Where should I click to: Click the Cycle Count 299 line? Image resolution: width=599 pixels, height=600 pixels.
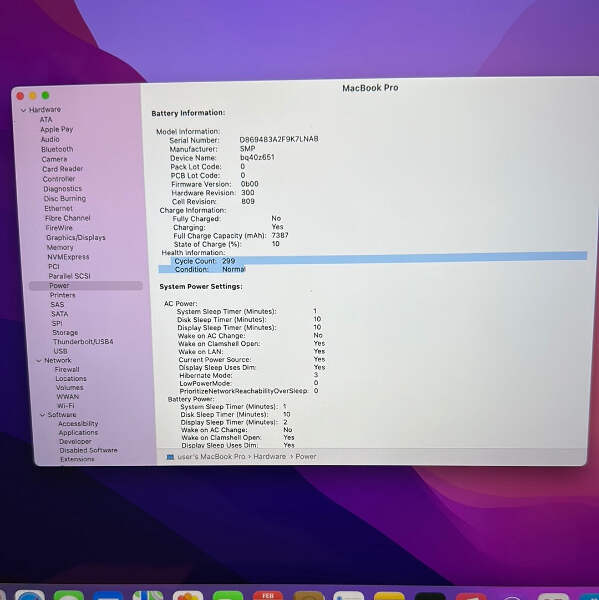[x=379, y=261]
